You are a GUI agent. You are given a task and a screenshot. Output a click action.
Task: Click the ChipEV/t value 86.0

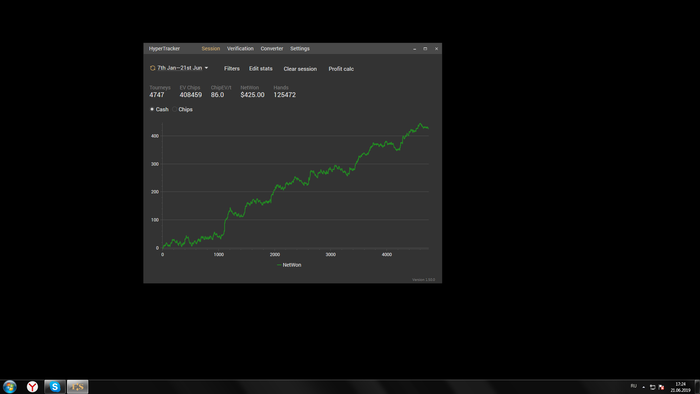[x=217, y=95]
